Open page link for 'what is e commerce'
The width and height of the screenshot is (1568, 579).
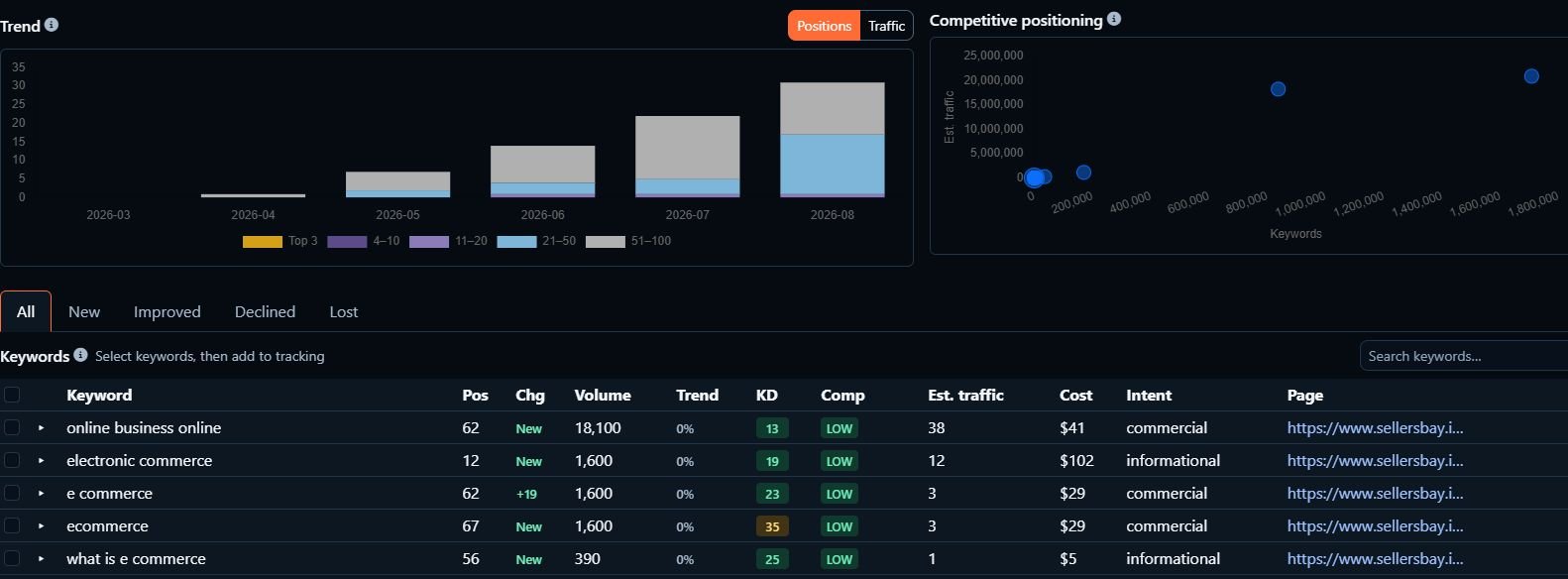(1375, 558)
